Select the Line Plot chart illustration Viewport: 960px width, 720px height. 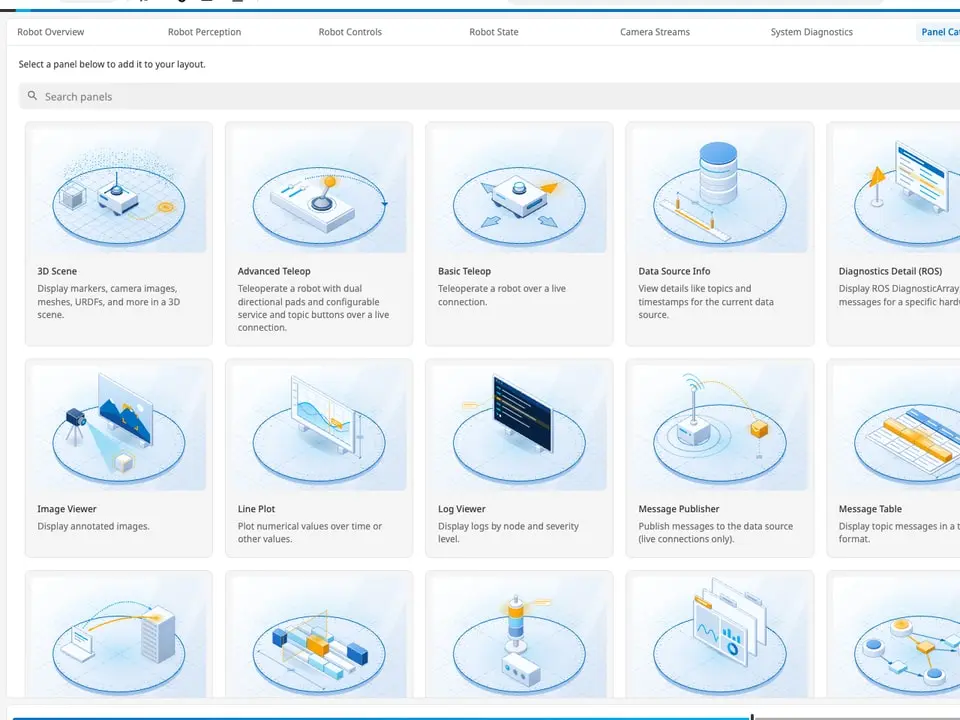click(319, 428)
